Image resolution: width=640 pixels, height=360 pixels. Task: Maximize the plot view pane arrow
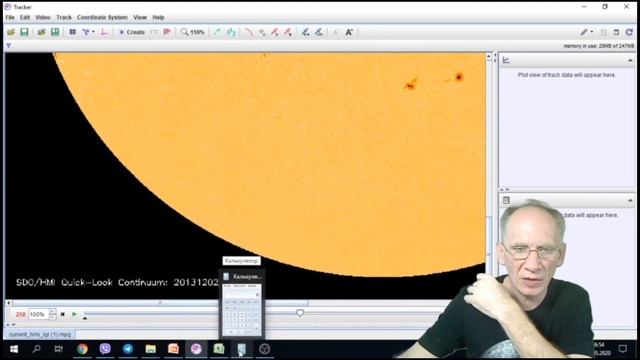630,60
